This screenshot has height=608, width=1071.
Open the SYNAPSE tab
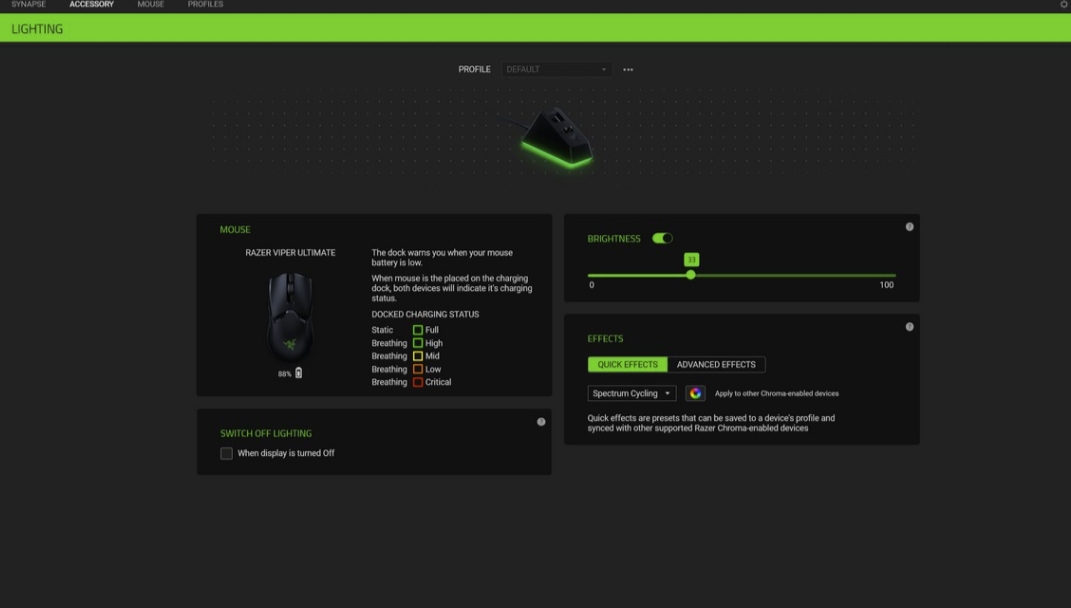29,4
